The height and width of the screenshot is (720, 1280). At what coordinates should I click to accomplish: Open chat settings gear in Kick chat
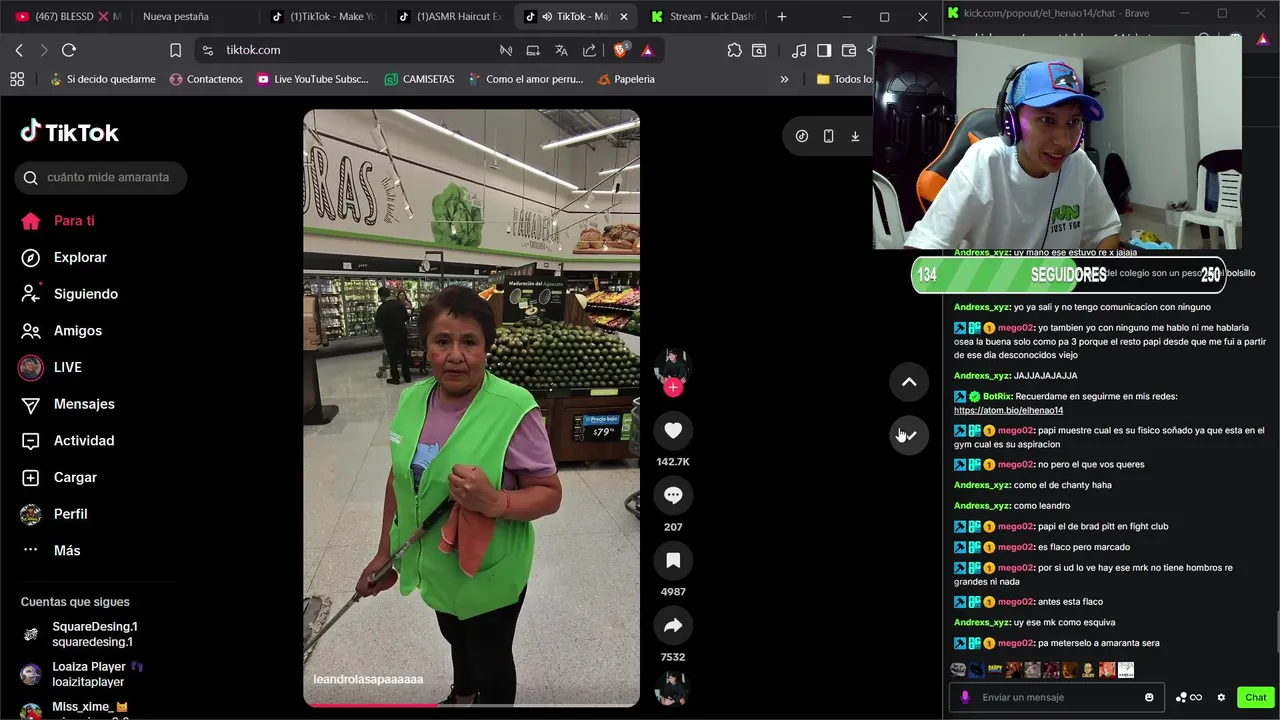[x=1221, y=697]
